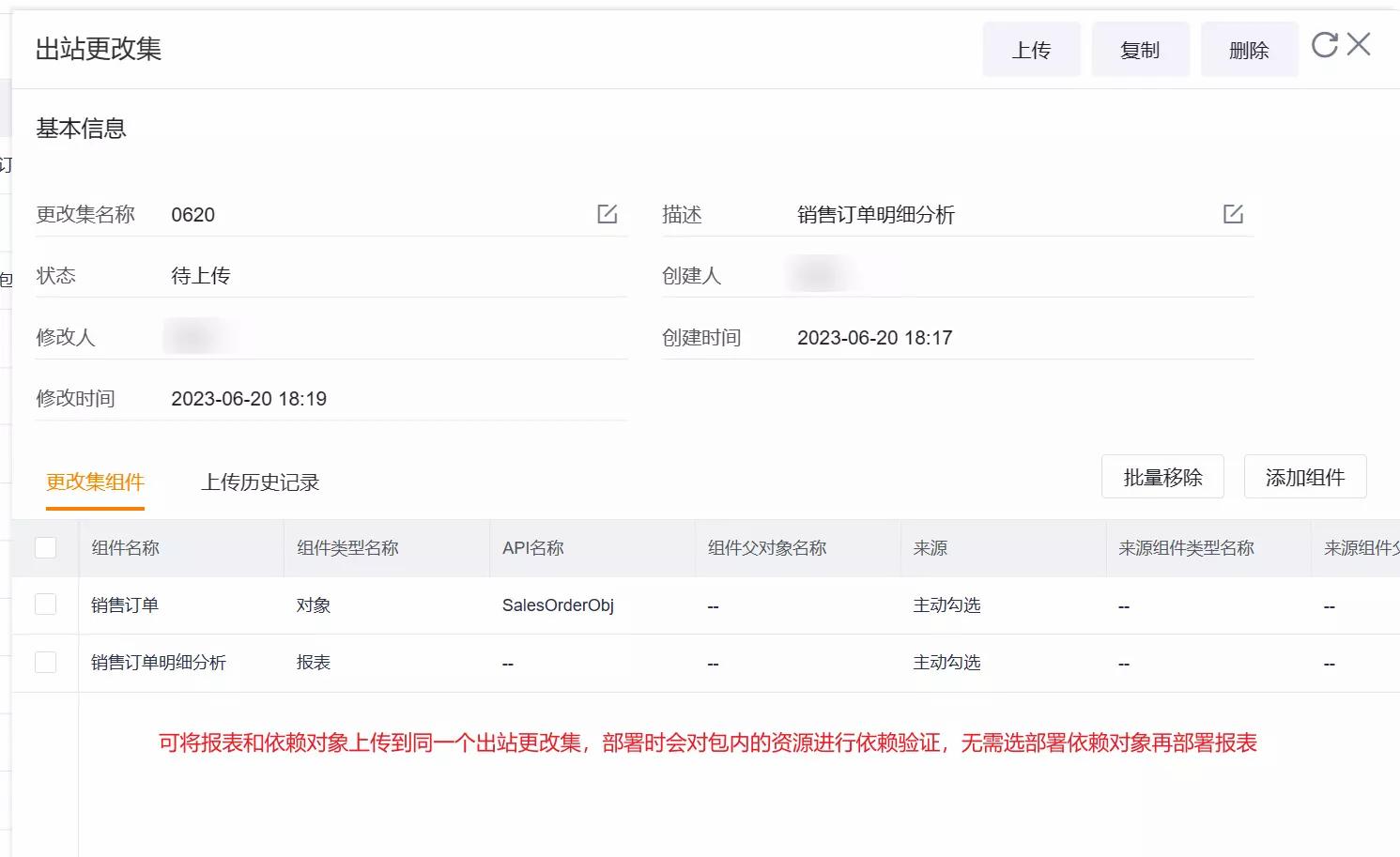
Task: Toggle the select-all checkbox in table header
Action: point(45,547)
